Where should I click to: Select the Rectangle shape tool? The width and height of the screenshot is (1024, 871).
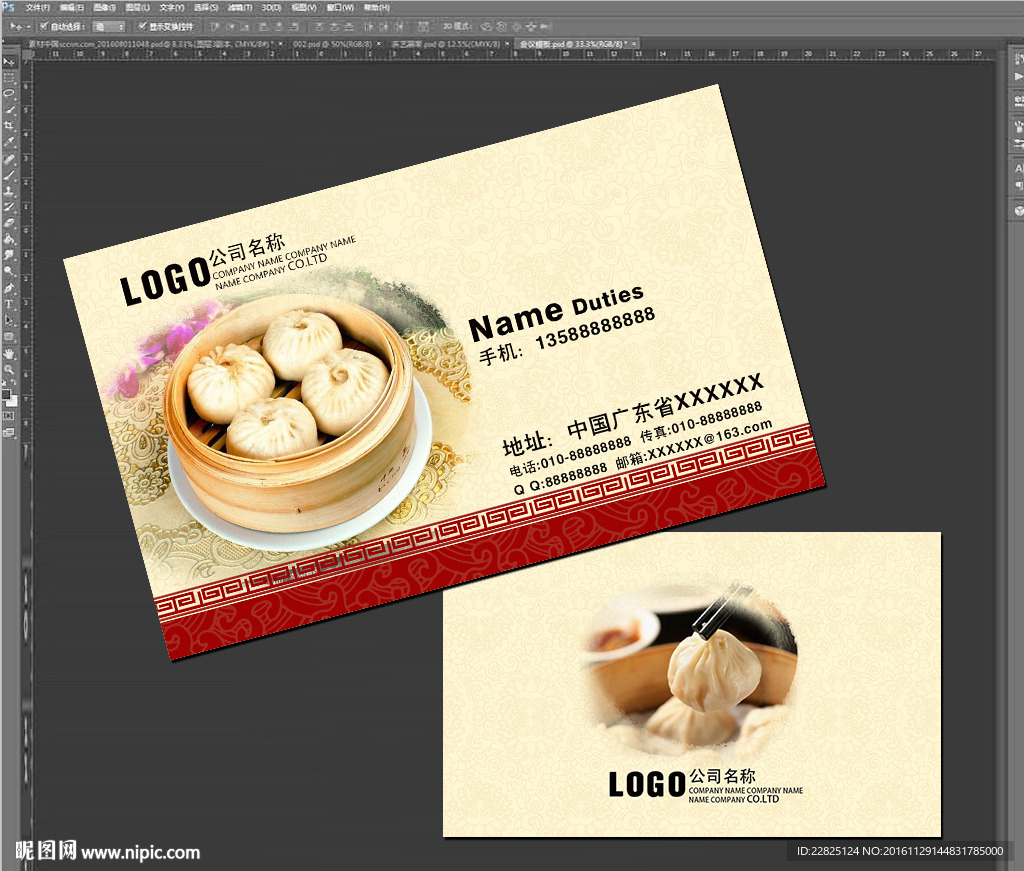(x=8, y=336)
